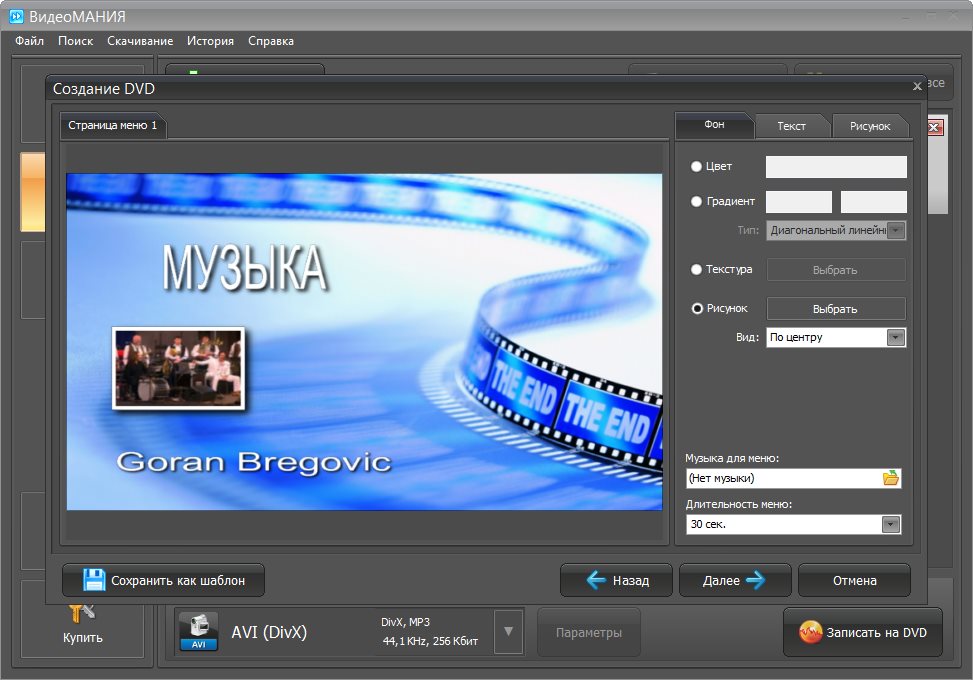Select the Рисунок background radio button
The image size is (973, 680).
point(697,308)
